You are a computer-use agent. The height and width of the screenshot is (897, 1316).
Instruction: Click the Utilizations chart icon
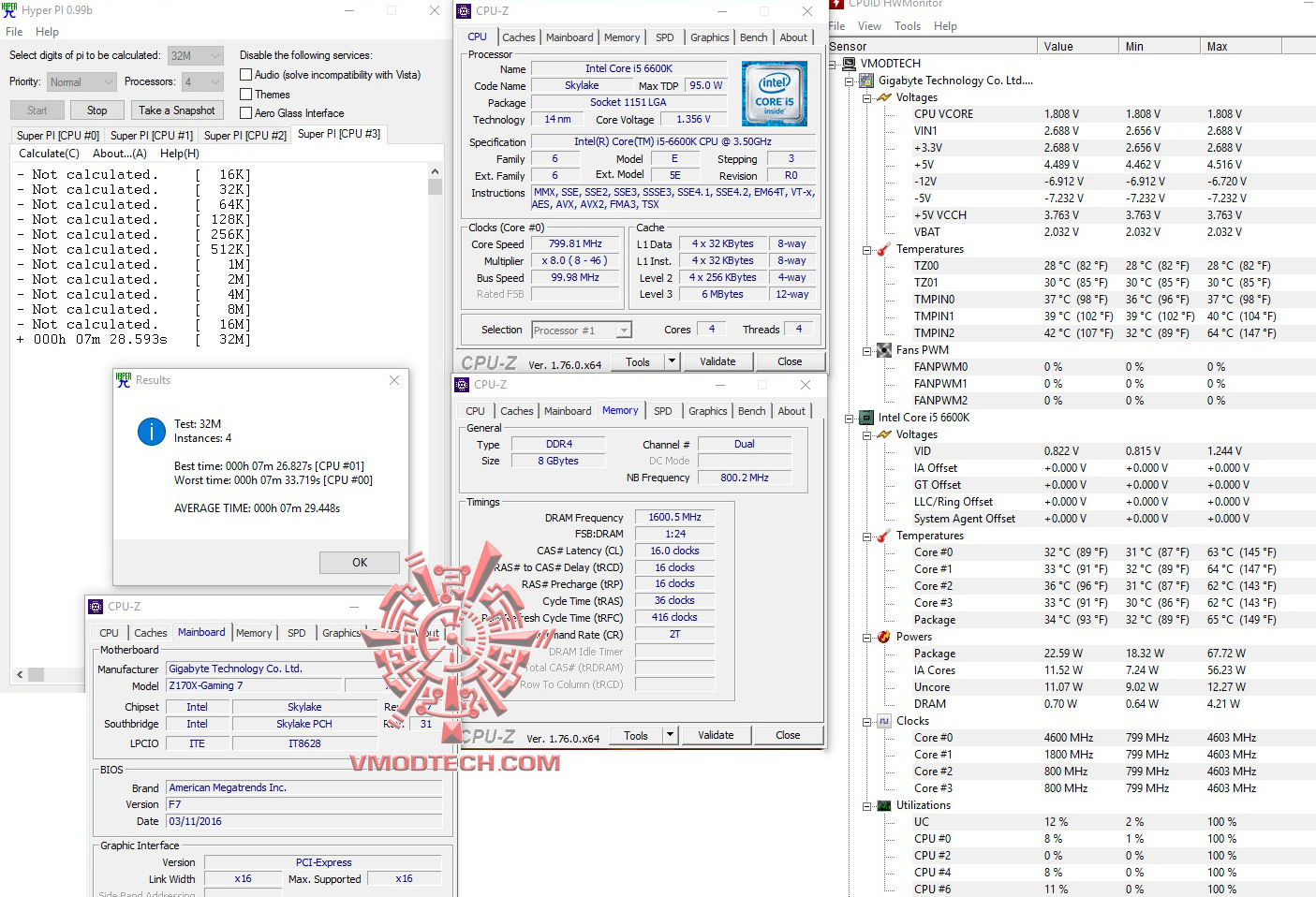pos(884,805)
